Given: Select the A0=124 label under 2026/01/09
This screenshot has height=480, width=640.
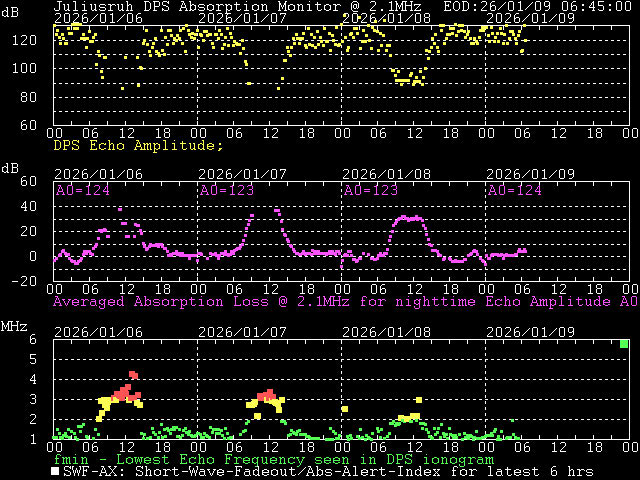Looking at the screenshot, I should pos(515,190).
